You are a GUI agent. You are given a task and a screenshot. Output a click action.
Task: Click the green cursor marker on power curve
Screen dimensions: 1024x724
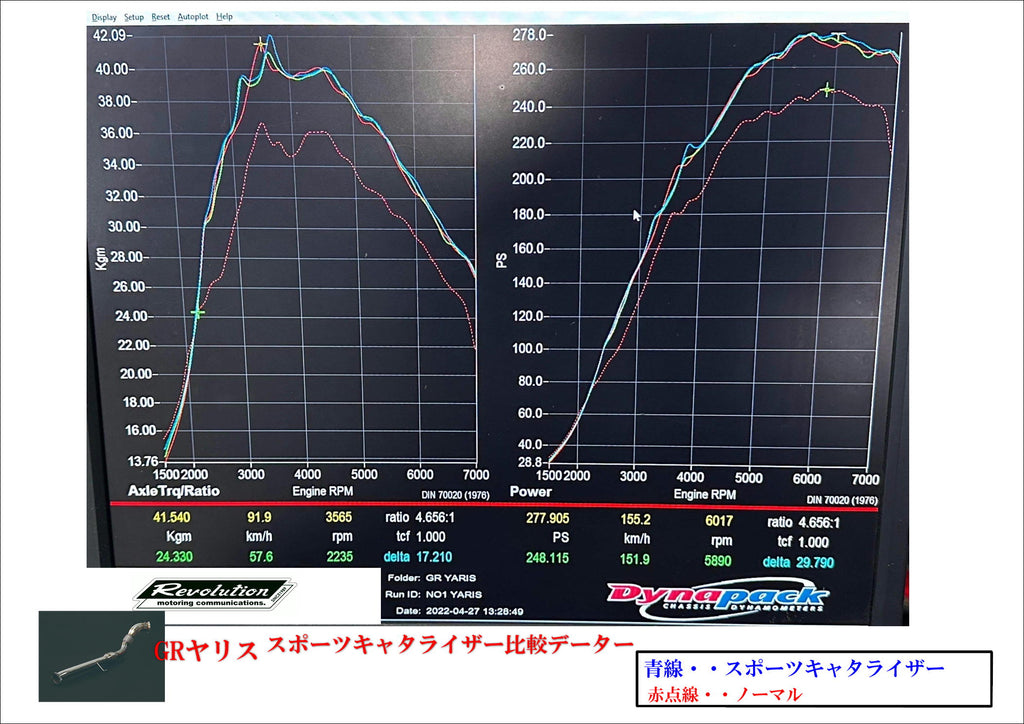click(x=827, y=89)
